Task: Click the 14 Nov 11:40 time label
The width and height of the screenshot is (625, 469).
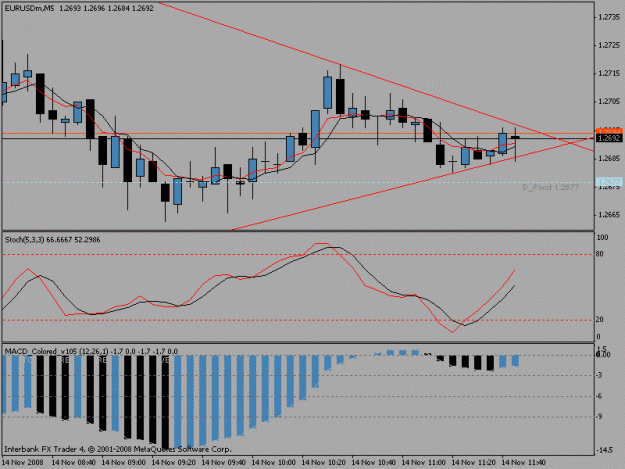Action: point(523,462)
